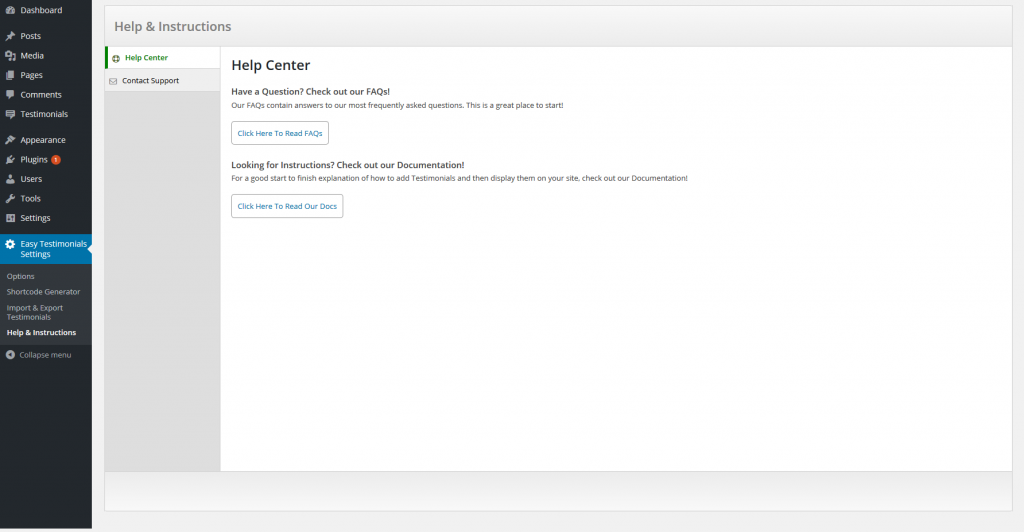Click the Users person icon
1024x532 pixels.
(10, 179)
